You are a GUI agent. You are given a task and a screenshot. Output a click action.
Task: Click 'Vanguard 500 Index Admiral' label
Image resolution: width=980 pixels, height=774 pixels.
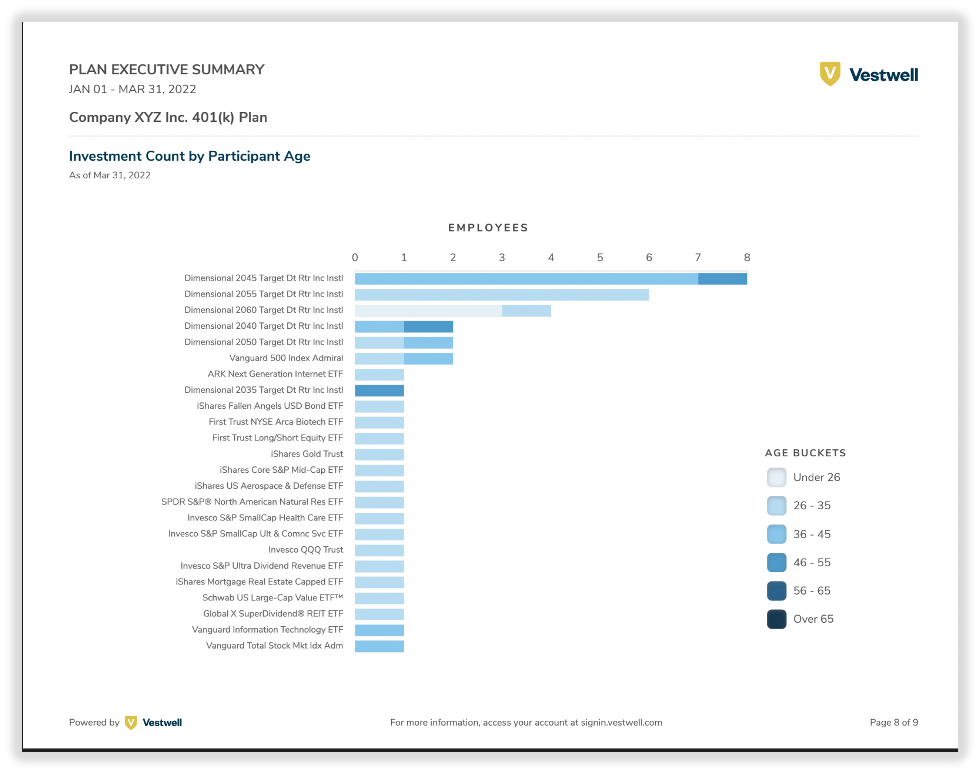tap(286, 358)
